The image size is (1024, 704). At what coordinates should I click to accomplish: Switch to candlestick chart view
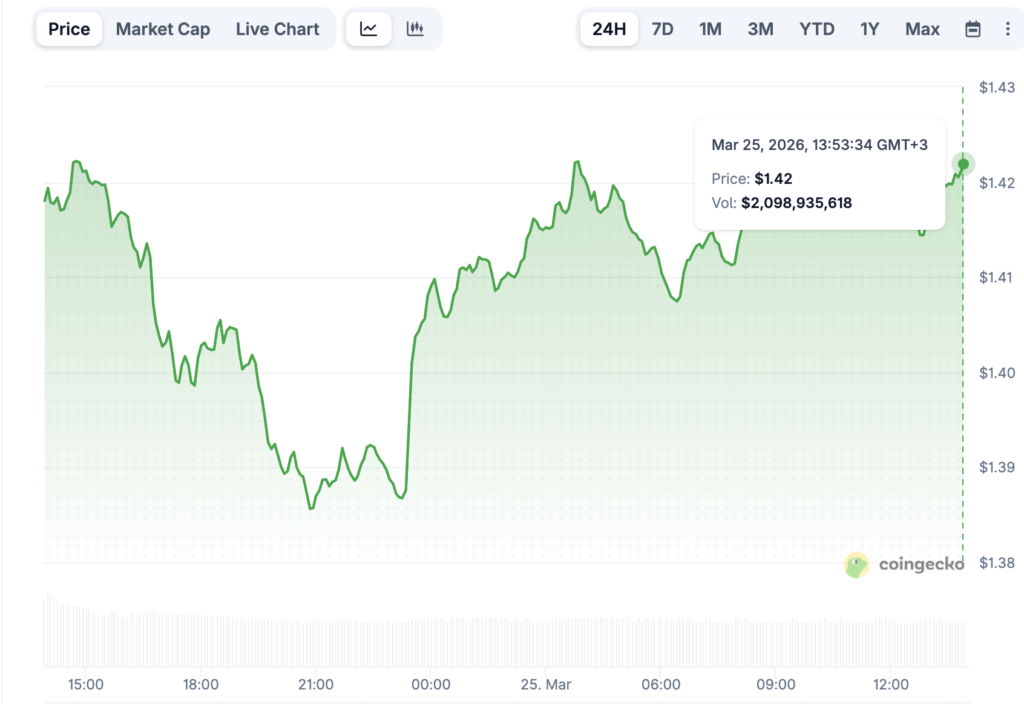(415, 29)
